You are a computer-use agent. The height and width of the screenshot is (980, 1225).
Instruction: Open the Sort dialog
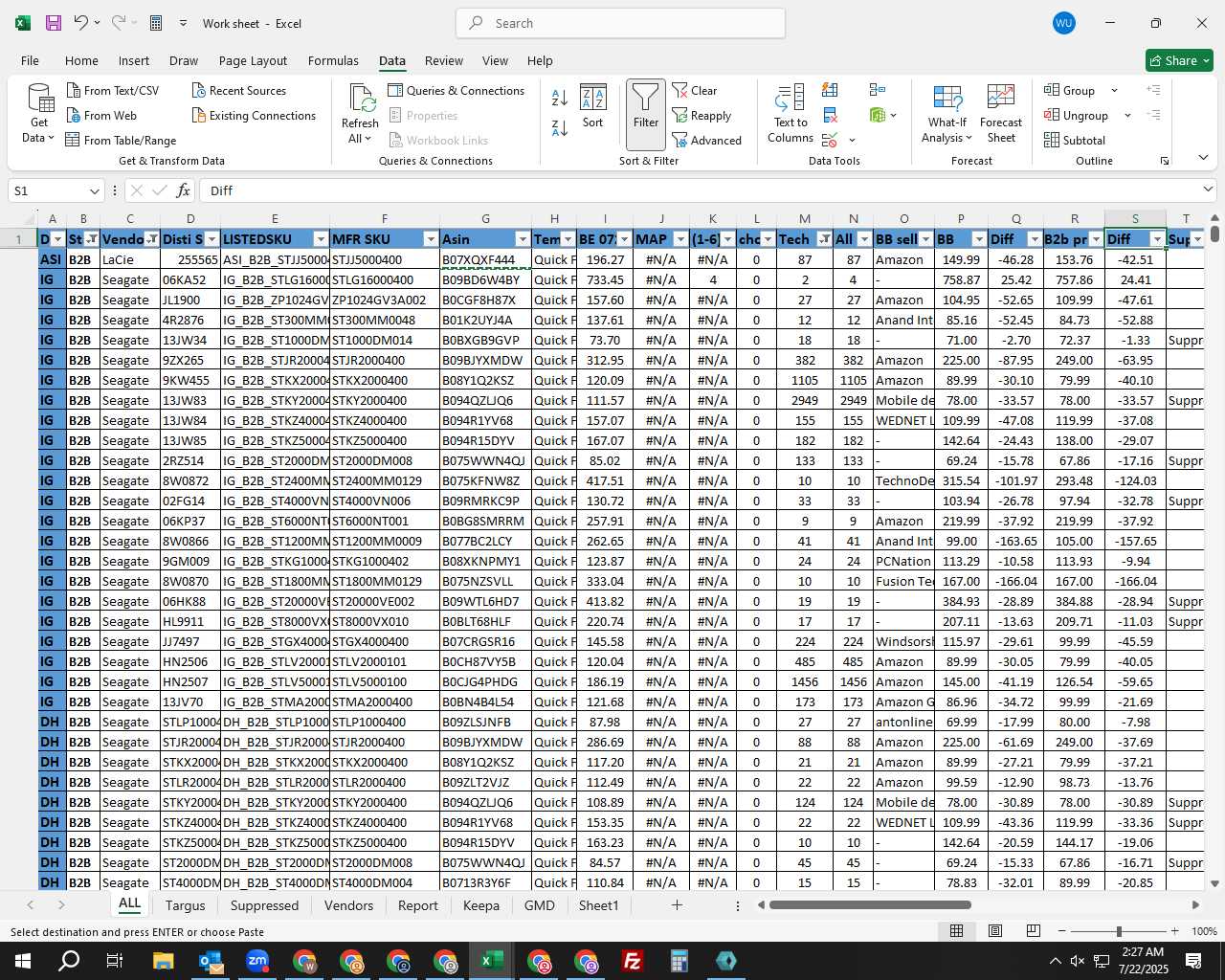(x=593, y=107)
